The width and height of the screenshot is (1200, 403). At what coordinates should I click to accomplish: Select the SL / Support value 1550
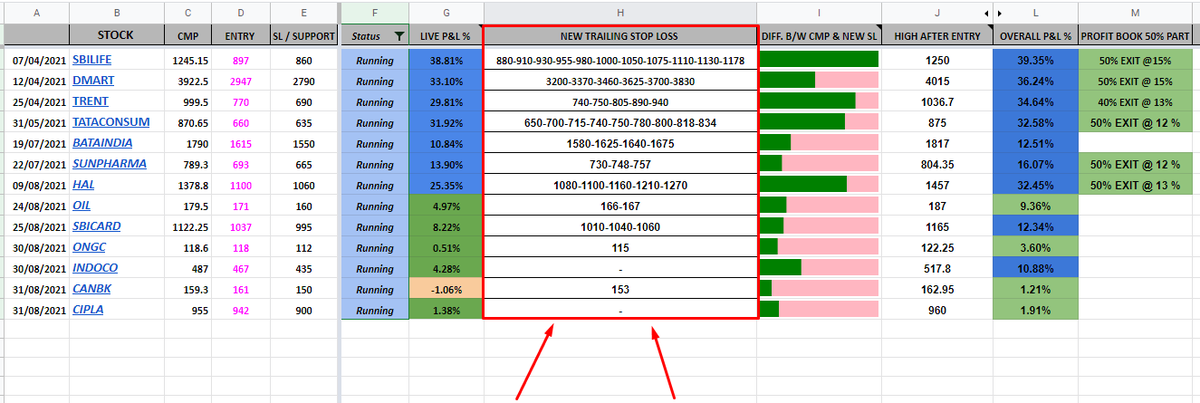(x=304, y=143)
